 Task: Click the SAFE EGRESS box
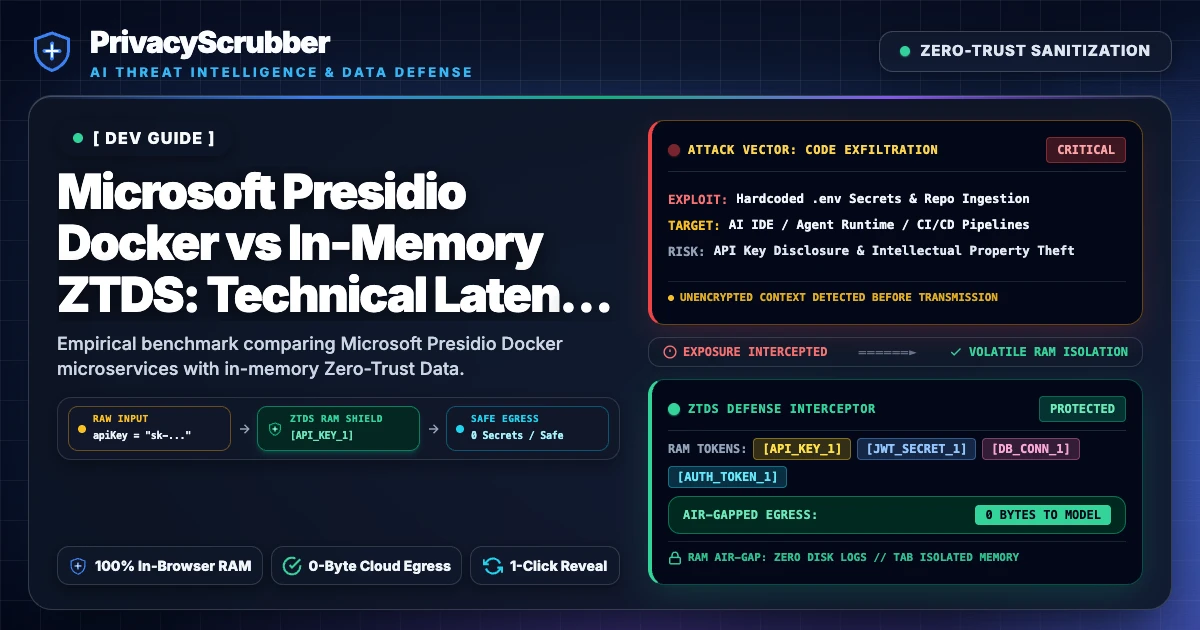click(526, 428)
